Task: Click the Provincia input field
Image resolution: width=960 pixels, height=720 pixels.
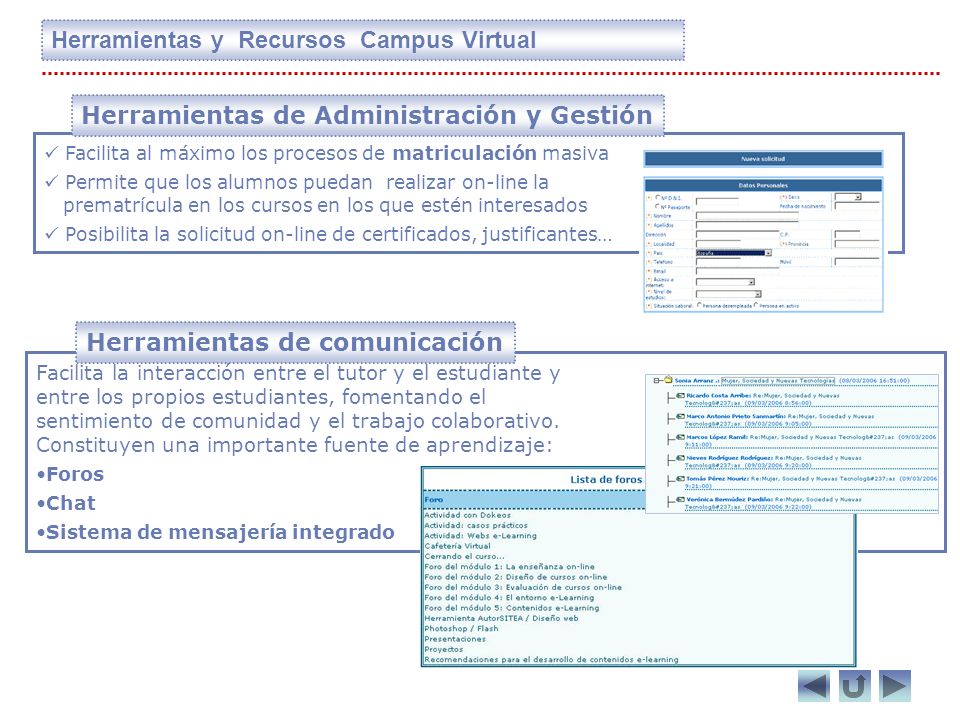Action: coord(857,244)
